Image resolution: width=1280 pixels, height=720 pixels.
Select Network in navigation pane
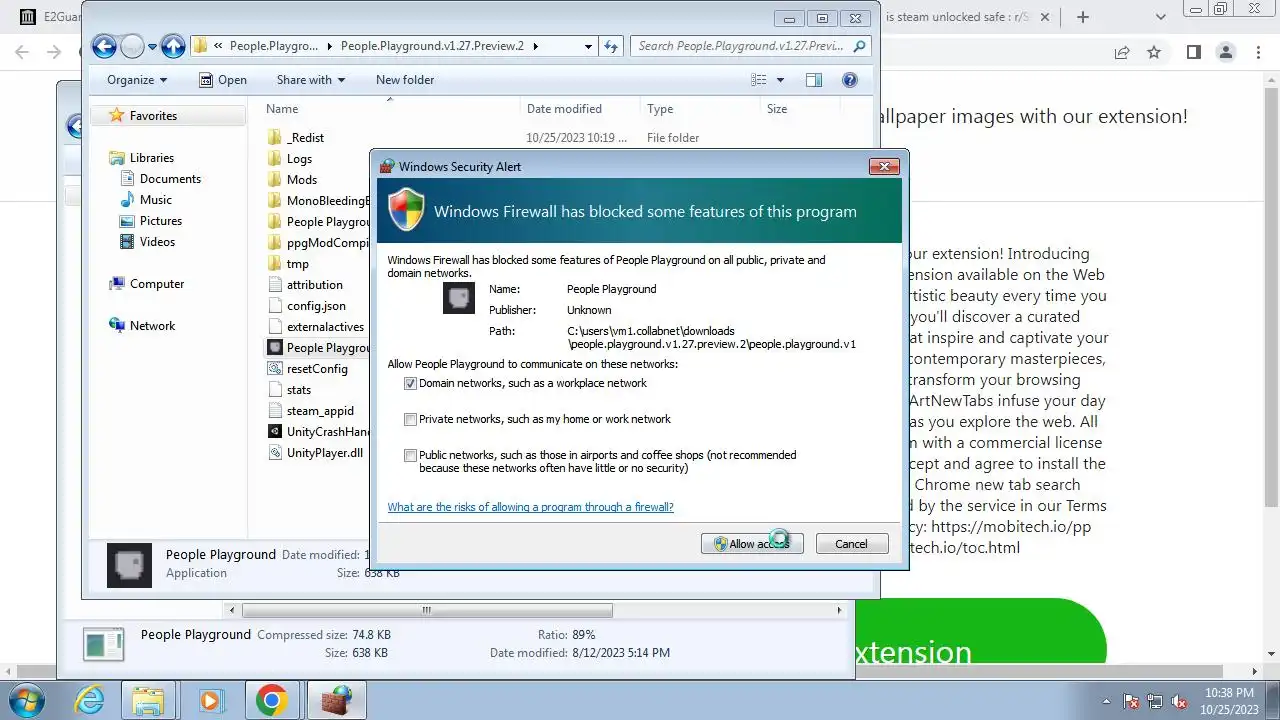(x=152, y=326)
